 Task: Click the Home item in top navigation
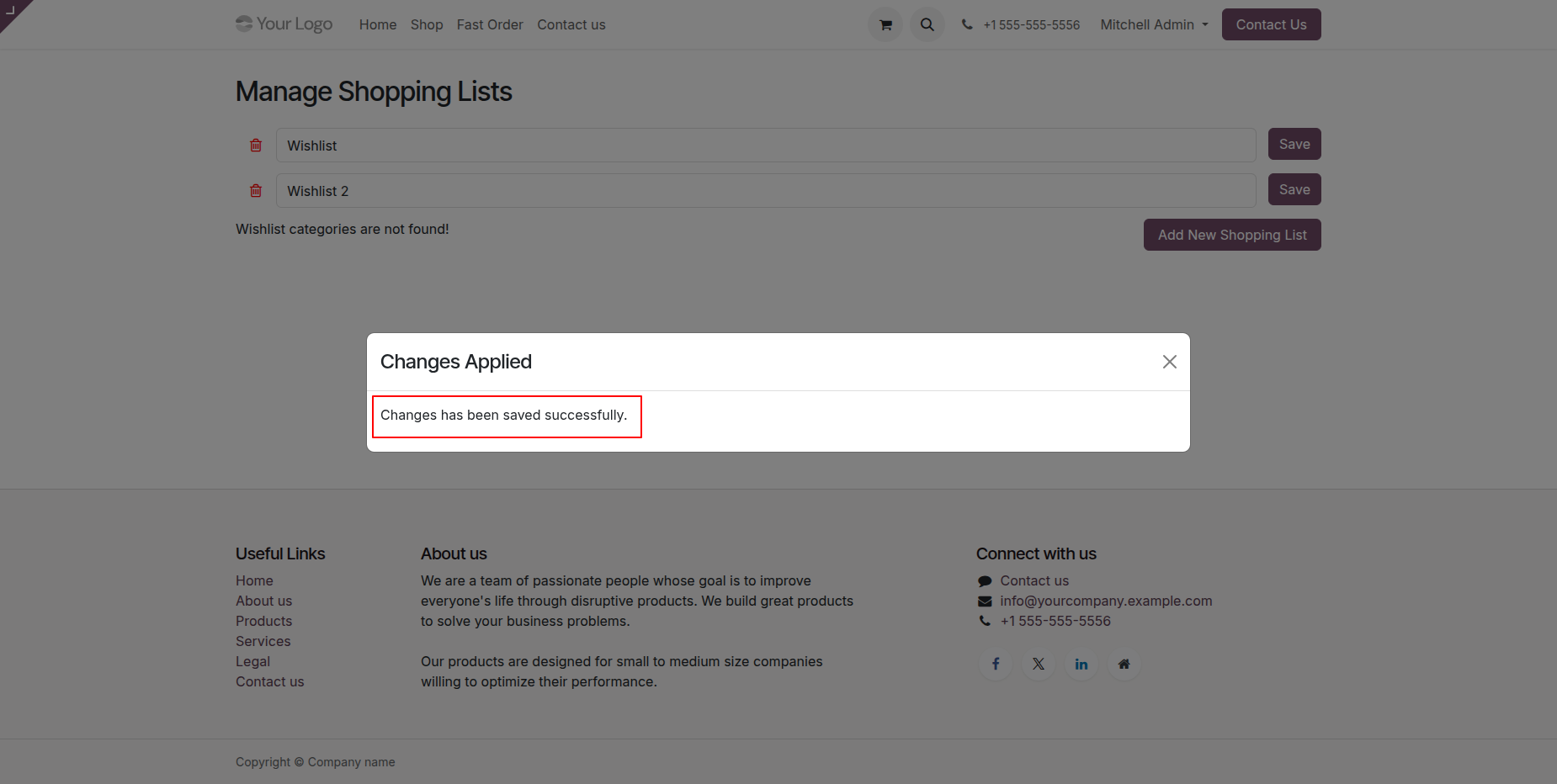tap(378, 25)
